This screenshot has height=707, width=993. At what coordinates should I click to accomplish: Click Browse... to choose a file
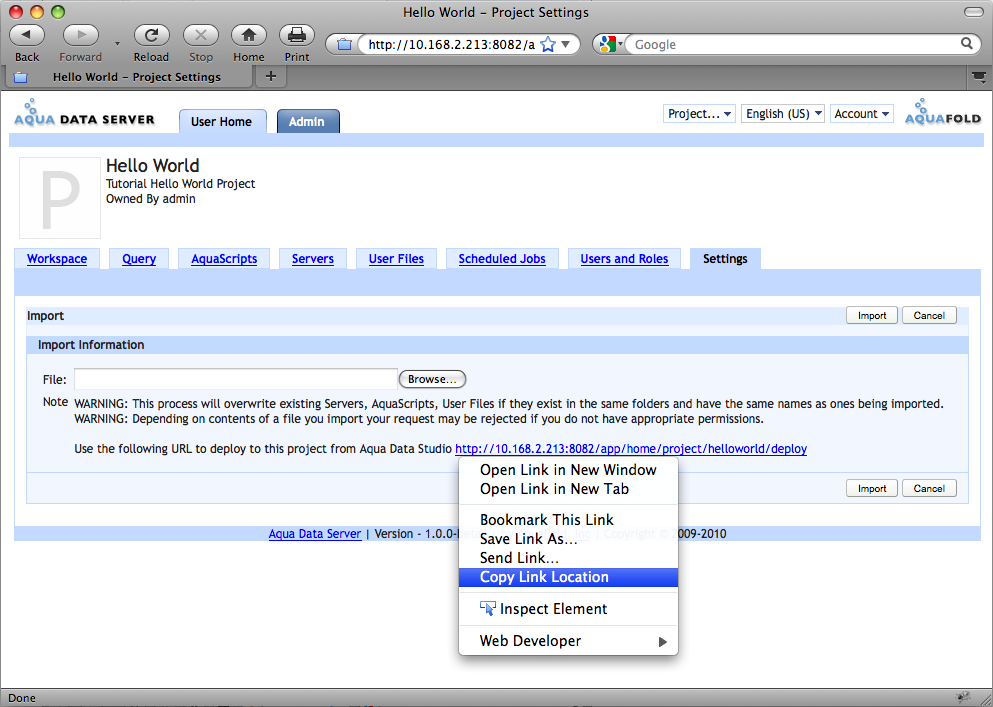tap(433, 379)
